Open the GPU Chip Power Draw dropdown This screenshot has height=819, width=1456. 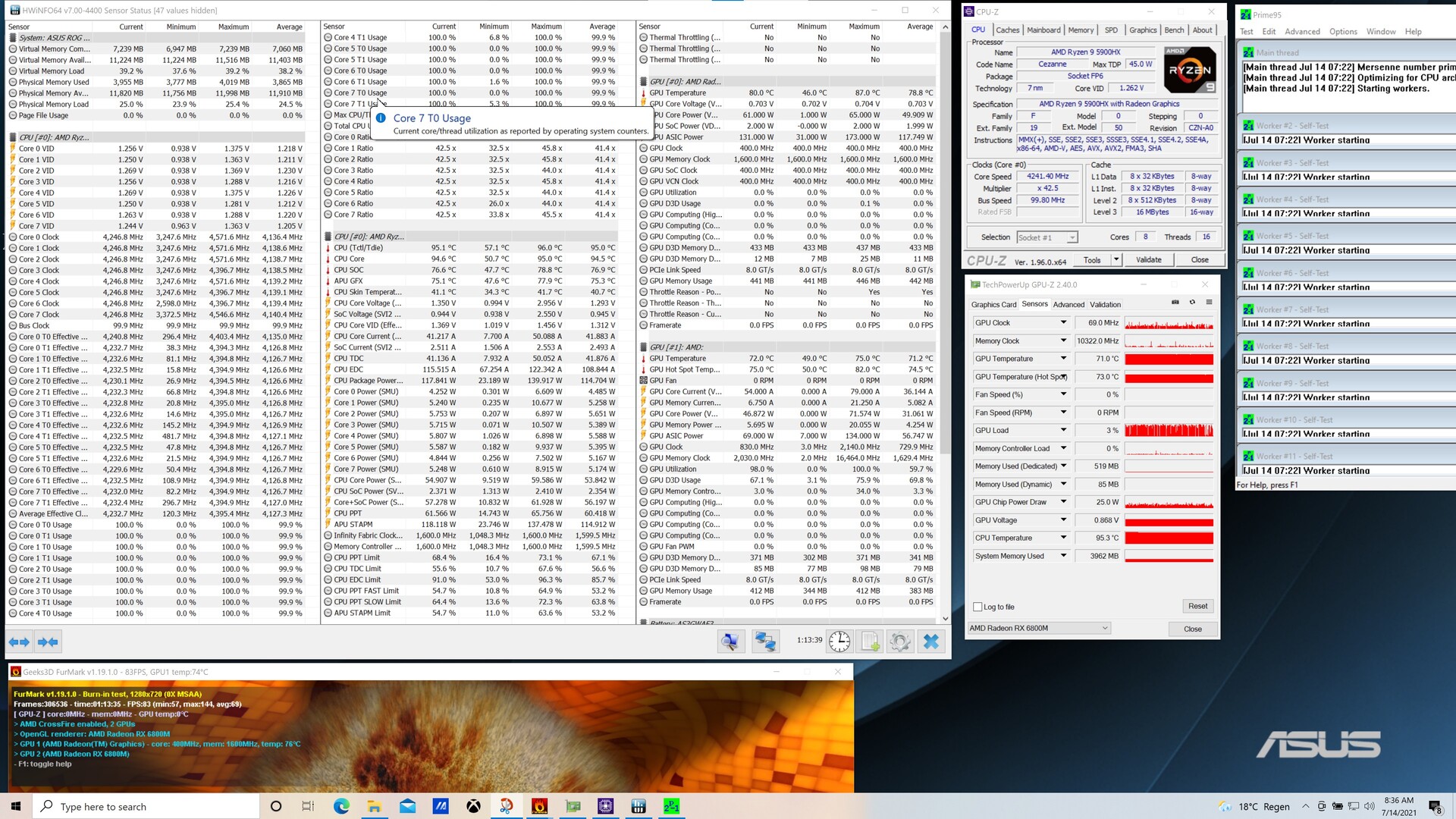point(1063,502)
